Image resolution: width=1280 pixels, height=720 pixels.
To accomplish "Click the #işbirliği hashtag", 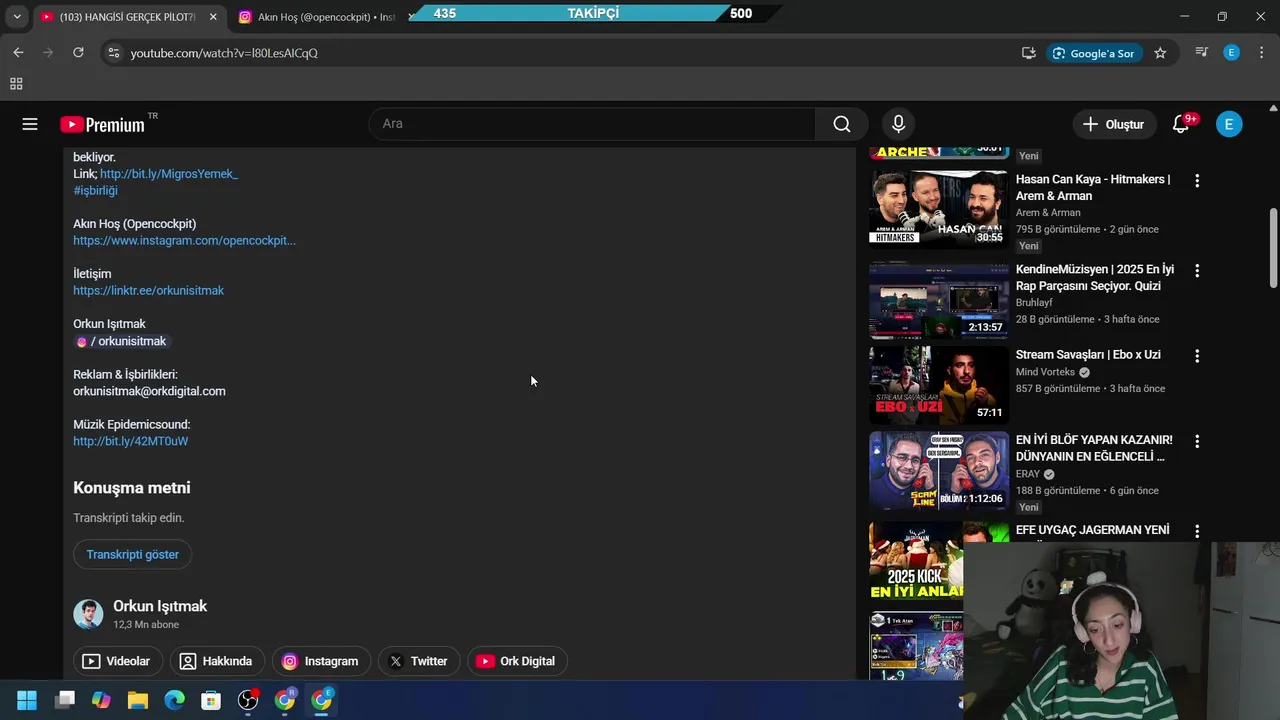I will pos(95,190).
